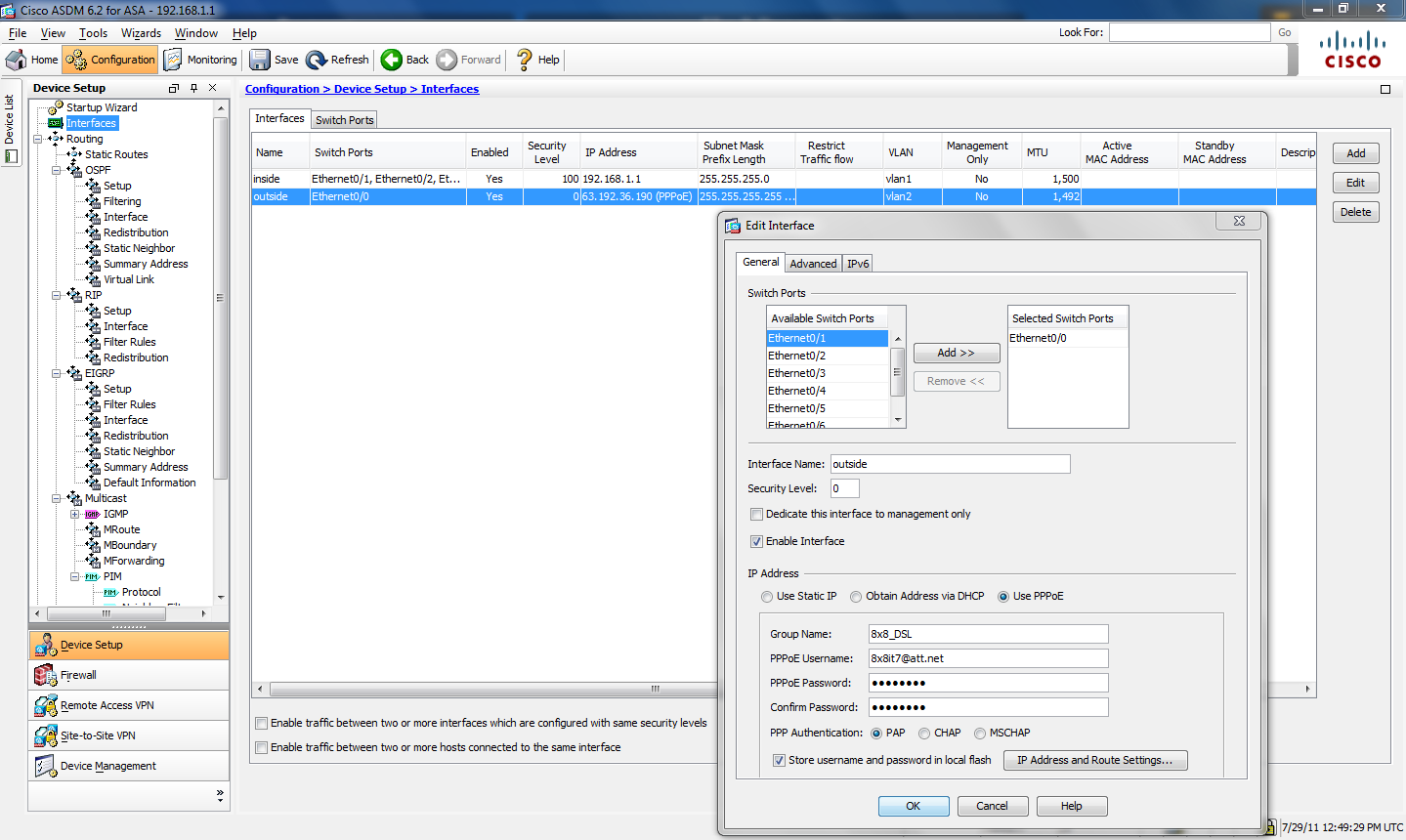Viewport: 1406px width, 840px height.
Task: Open the Tools menu
Action: click(94, 33)
